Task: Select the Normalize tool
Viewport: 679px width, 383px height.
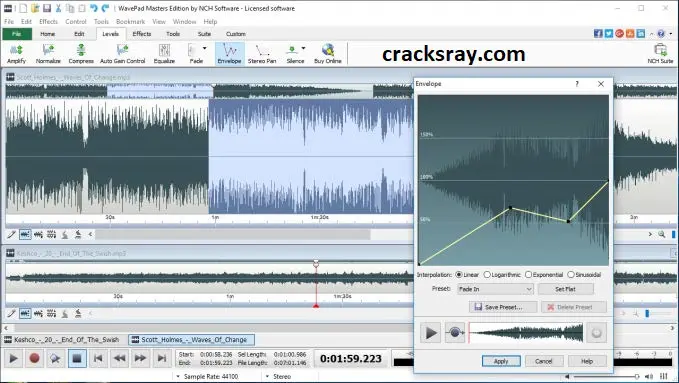Action: click(48, 54)
